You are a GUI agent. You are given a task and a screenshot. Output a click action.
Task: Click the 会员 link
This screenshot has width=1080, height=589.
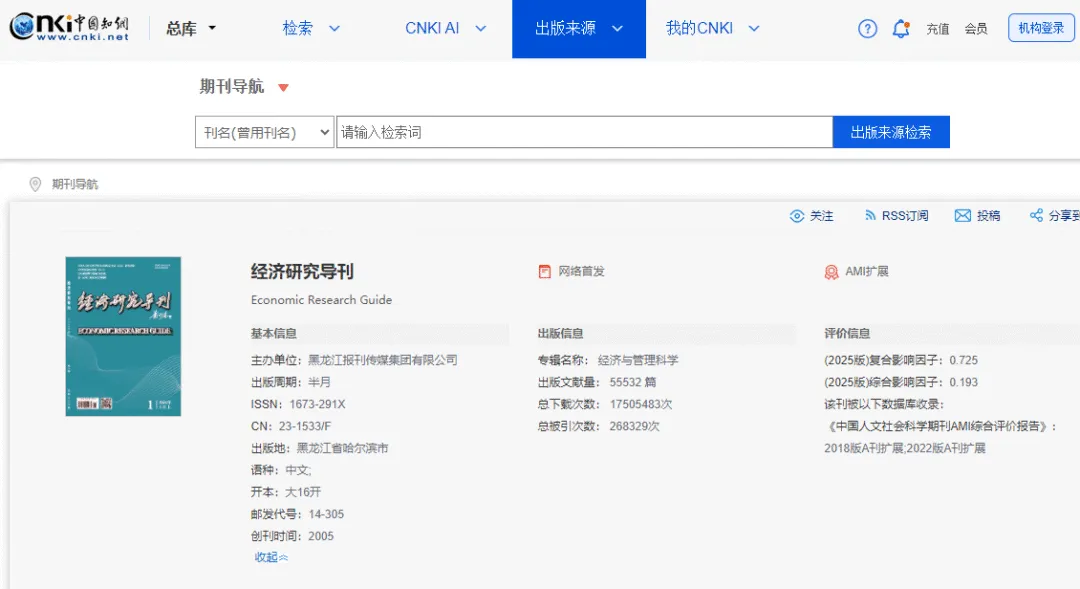click(x=976, y=28)
